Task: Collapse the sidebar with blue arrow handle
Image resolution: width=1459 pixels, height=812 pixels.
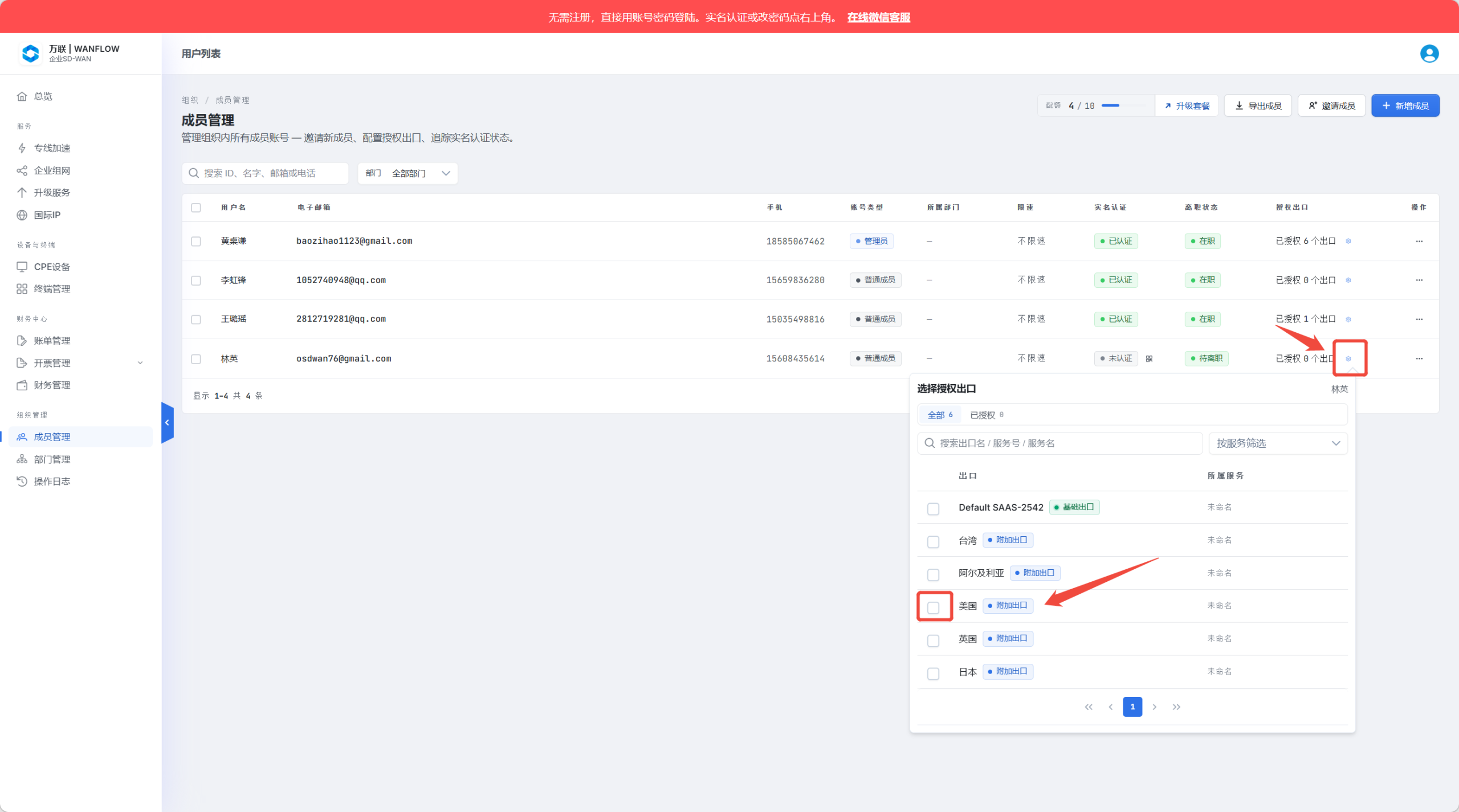Action: (x=167, y=423)
